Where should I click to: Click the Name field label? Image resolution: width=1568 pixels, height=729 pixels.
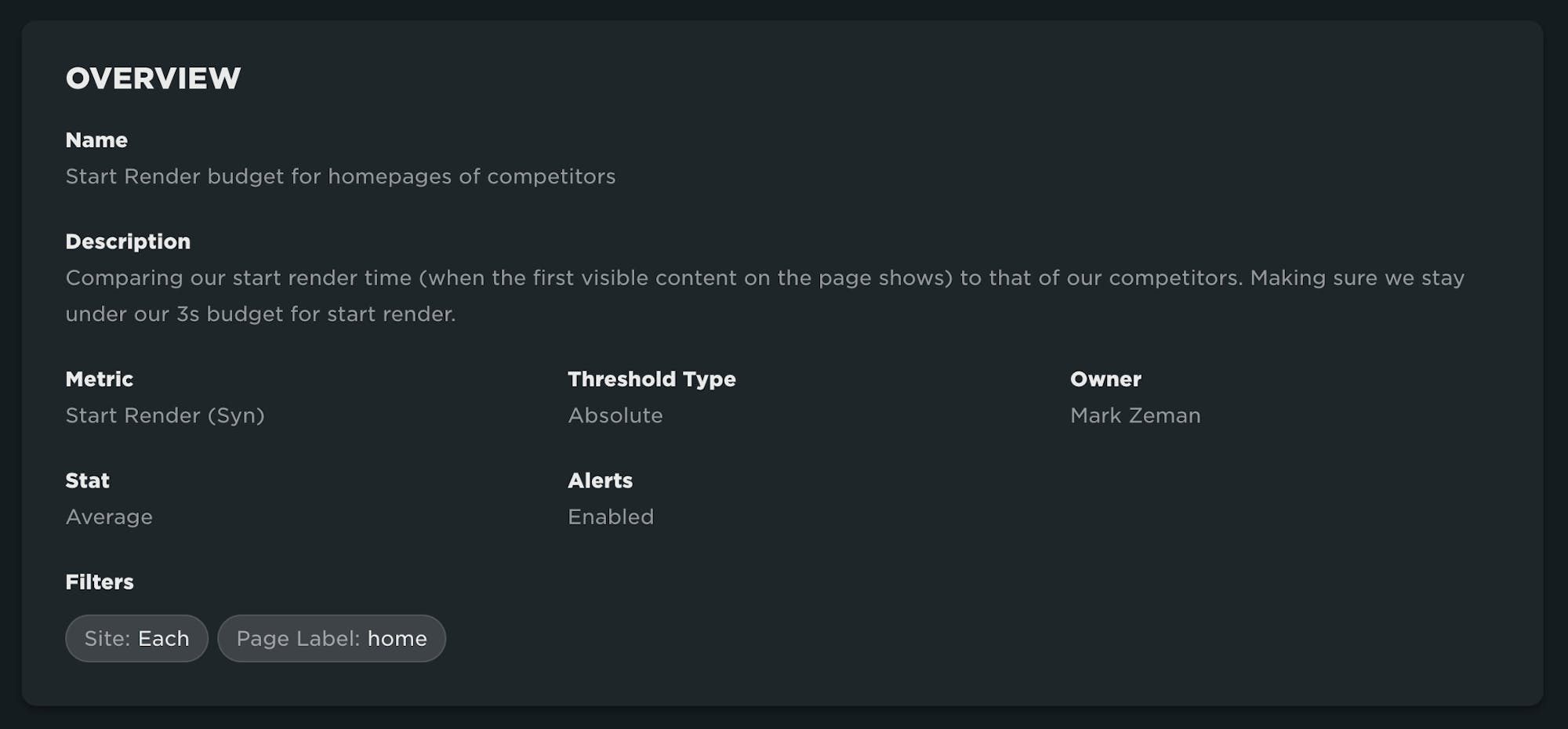(x=96, y=140)
